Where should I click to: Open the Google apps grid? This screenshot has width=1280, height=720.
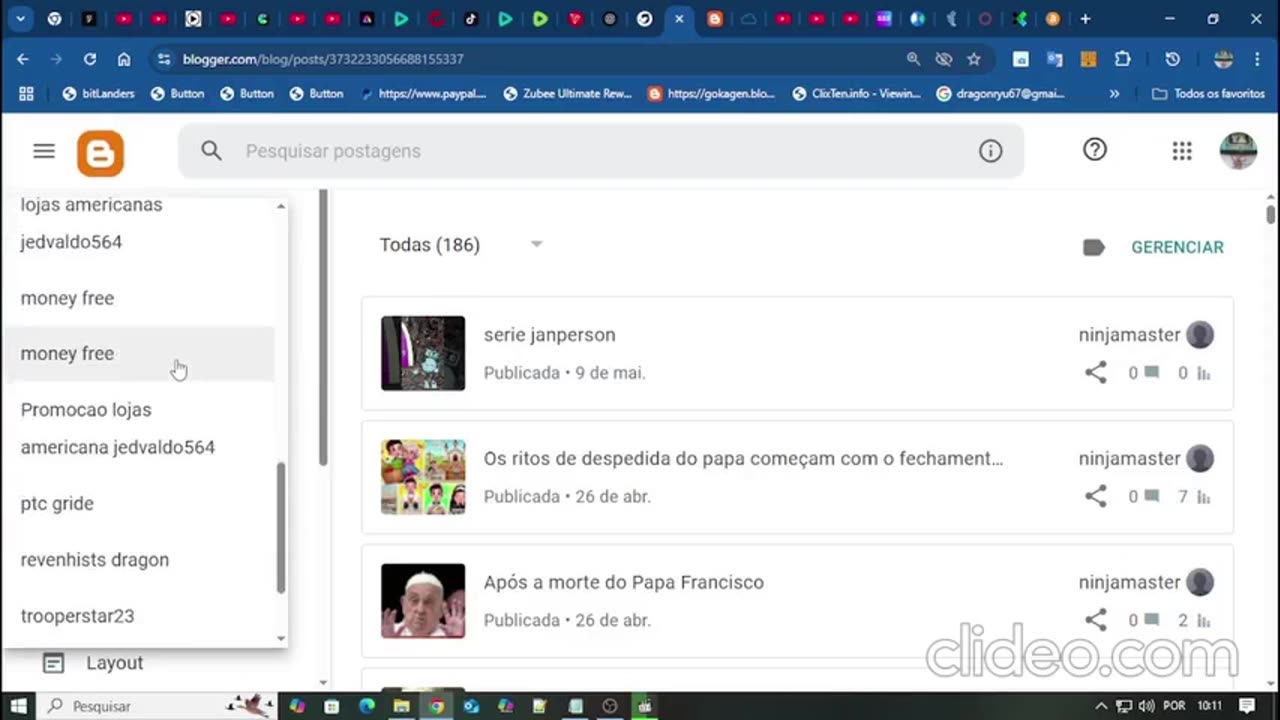pyautogui.click(x=1182, y=151)
